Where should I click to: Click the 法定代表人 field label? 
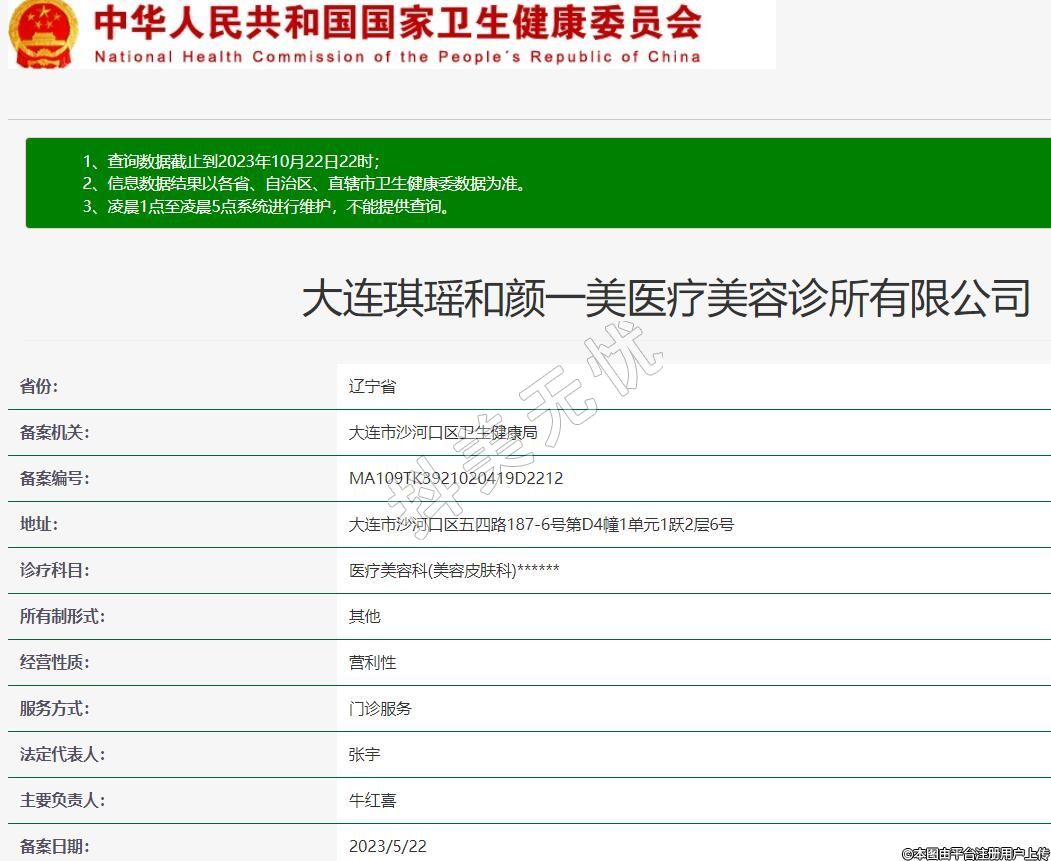[x=62, y=755]
